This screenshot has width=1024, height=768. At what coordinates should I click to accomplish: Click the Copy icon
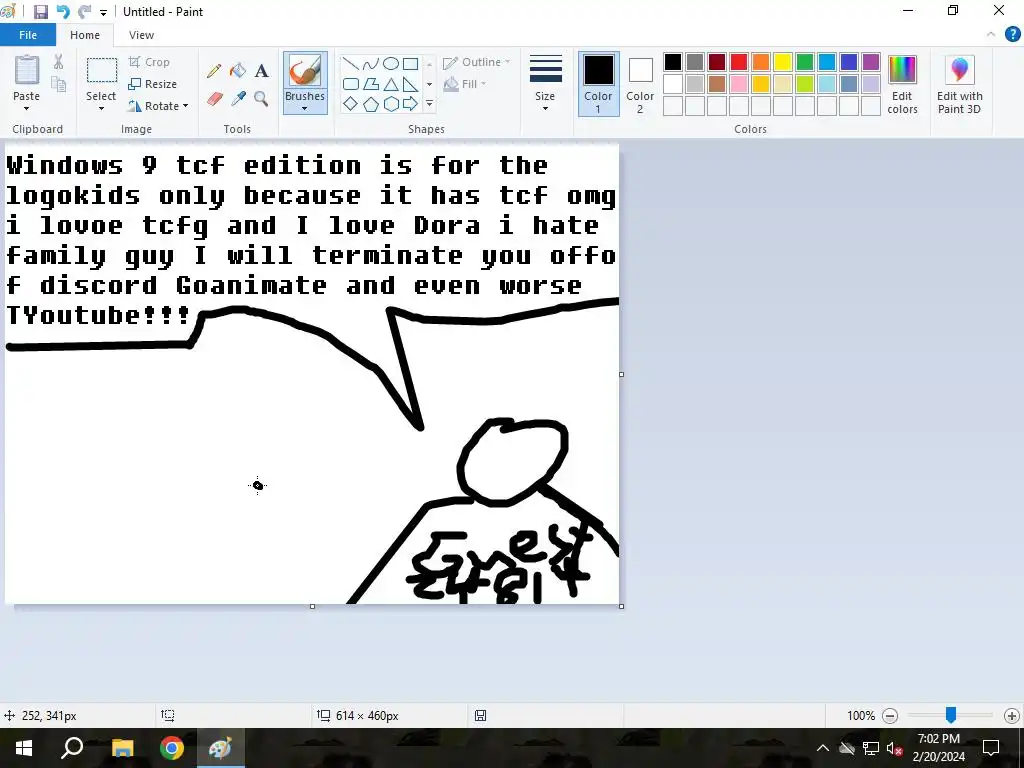point(59,84)
